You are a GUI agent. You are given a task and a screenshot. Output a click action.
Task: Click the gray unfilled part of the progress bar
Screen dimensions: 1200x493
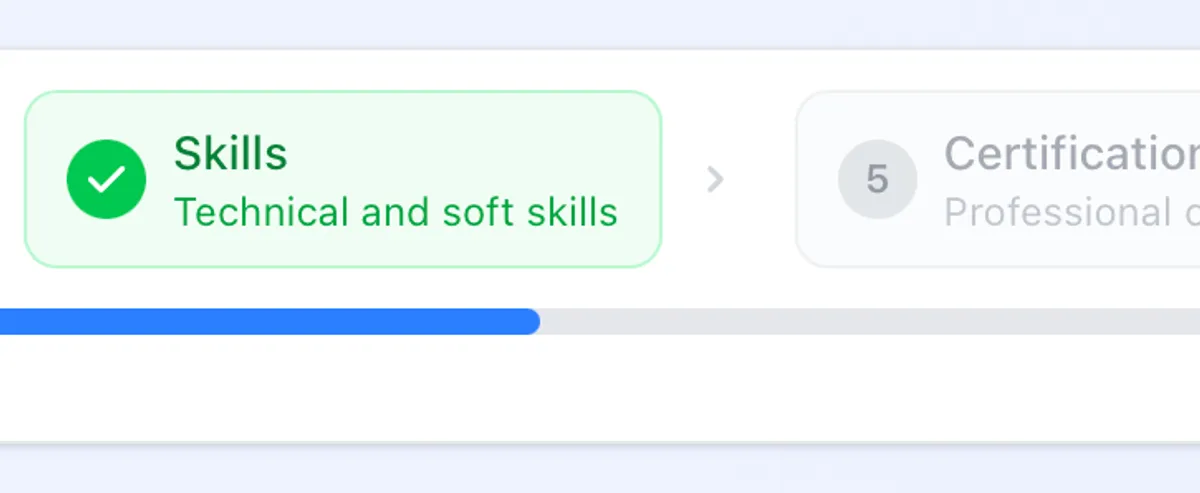(860, 321)
